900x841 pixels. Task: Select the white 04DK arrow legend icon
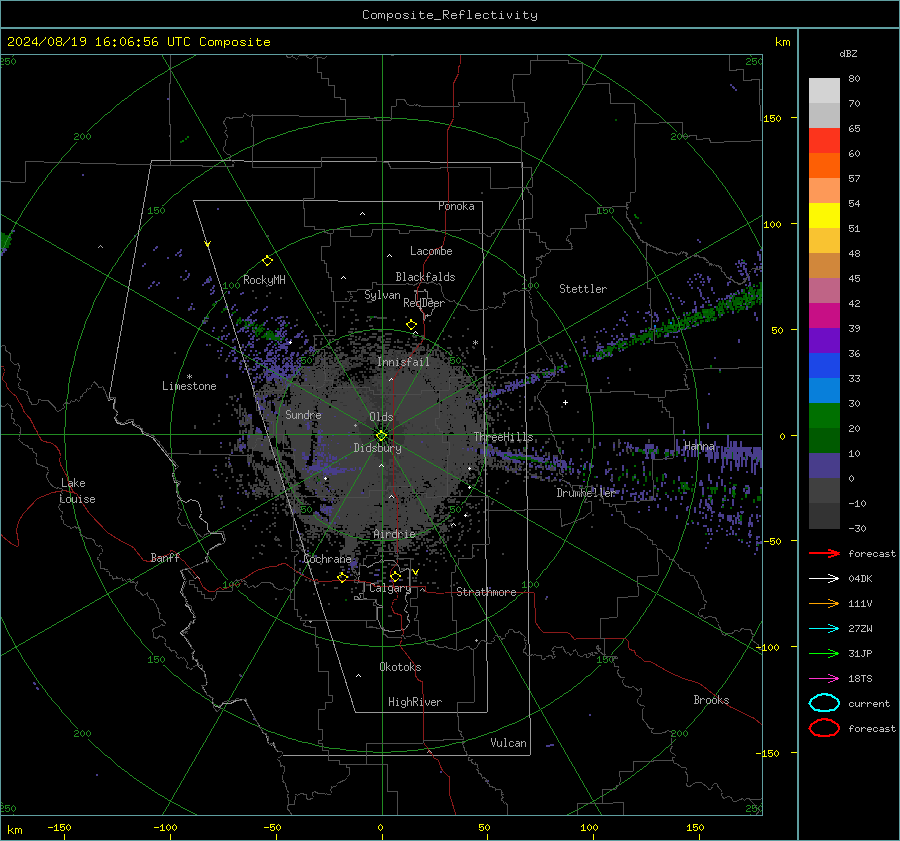point(824,578)
